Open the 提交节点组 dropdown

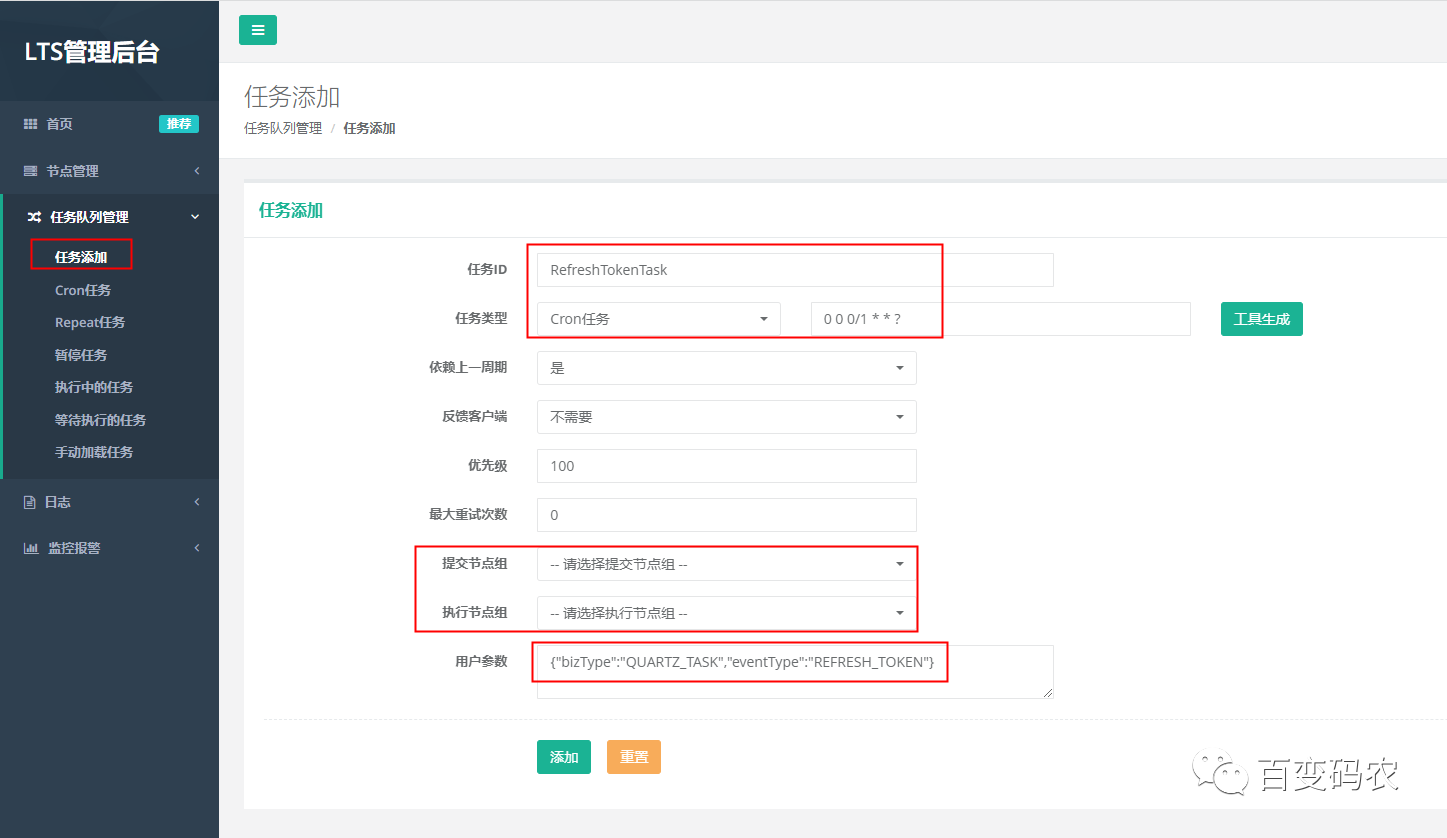coord(727,564)
